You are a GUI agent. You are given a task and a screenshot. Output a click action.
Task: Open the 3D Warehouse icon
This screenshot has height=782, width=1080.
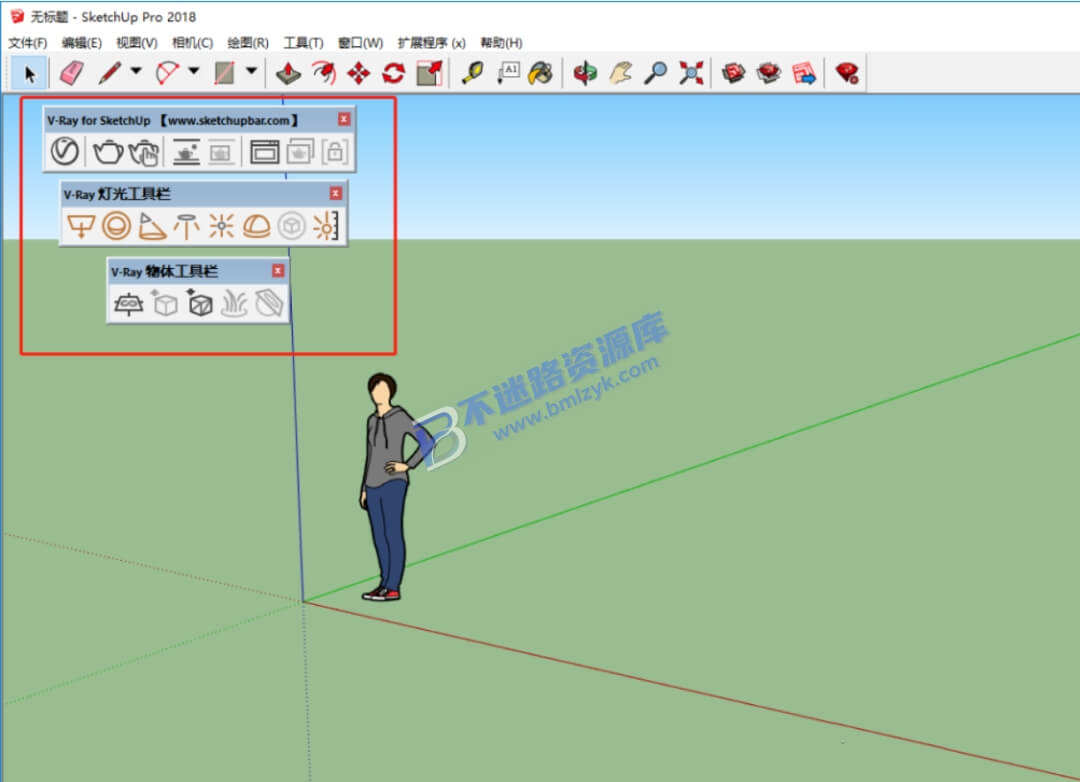(x=734, y=73)
